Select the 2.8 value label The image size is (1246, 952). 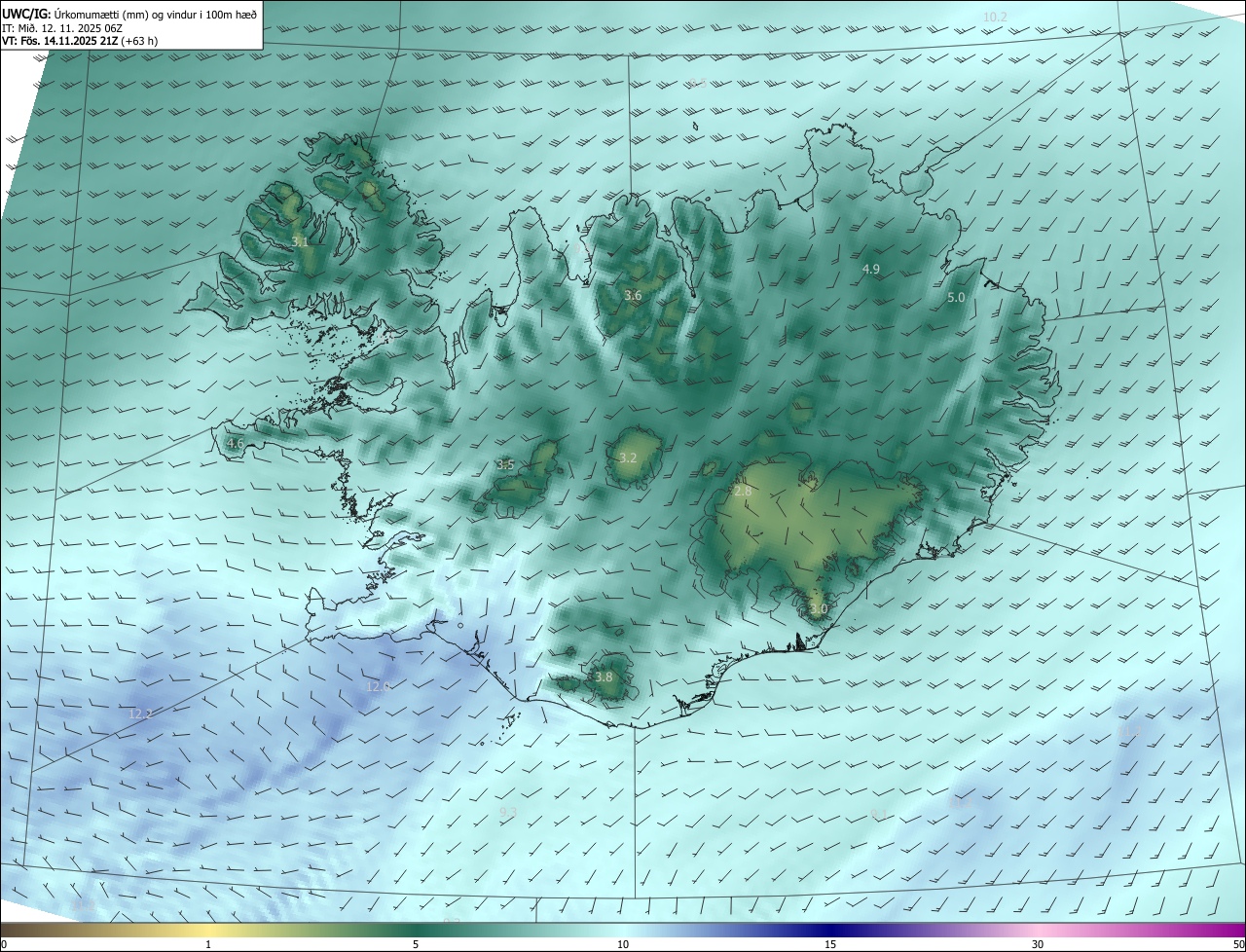point(743,492)
